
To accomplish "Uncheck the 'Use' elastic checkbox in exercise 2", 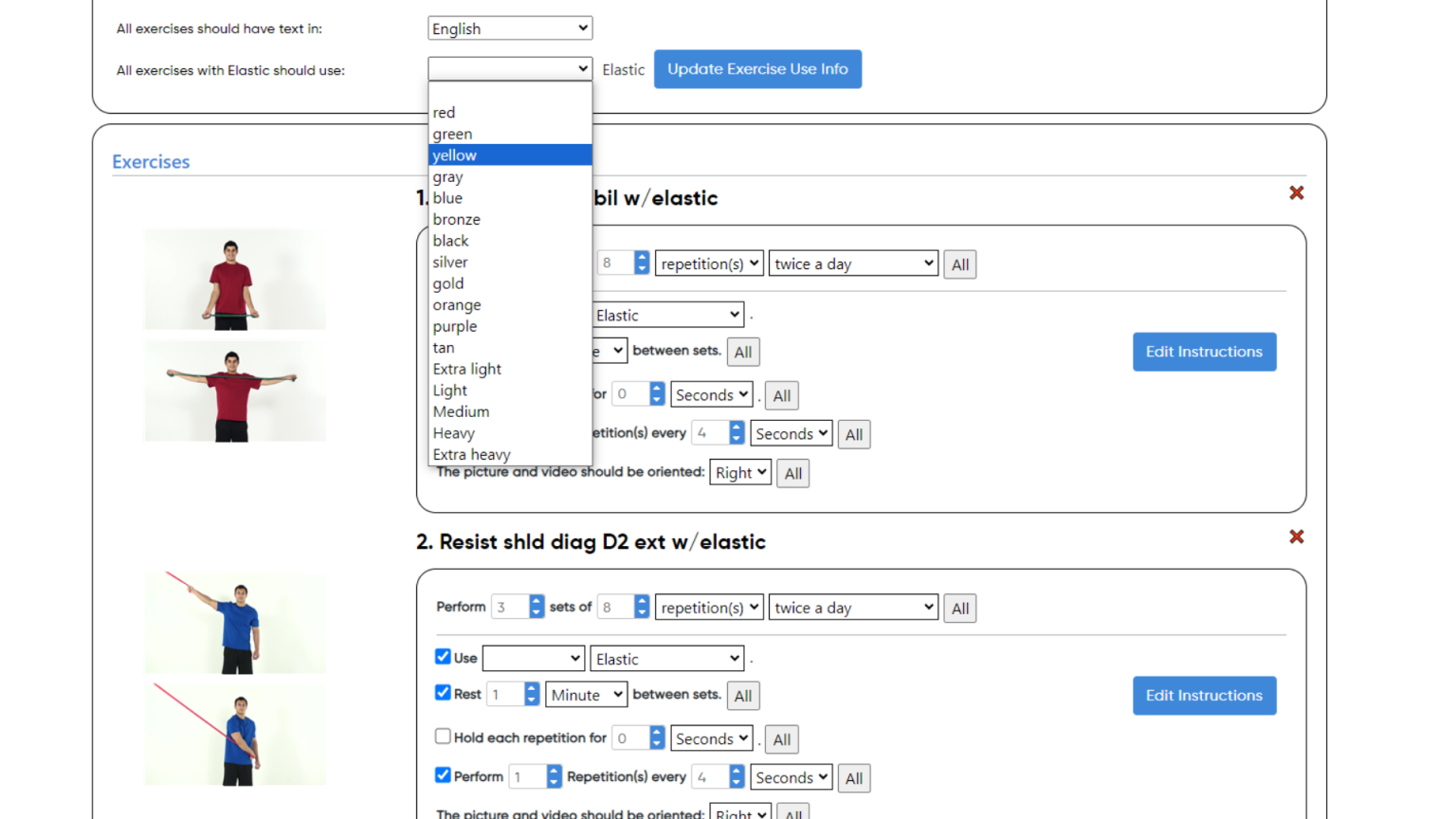I will click(443, 656).
